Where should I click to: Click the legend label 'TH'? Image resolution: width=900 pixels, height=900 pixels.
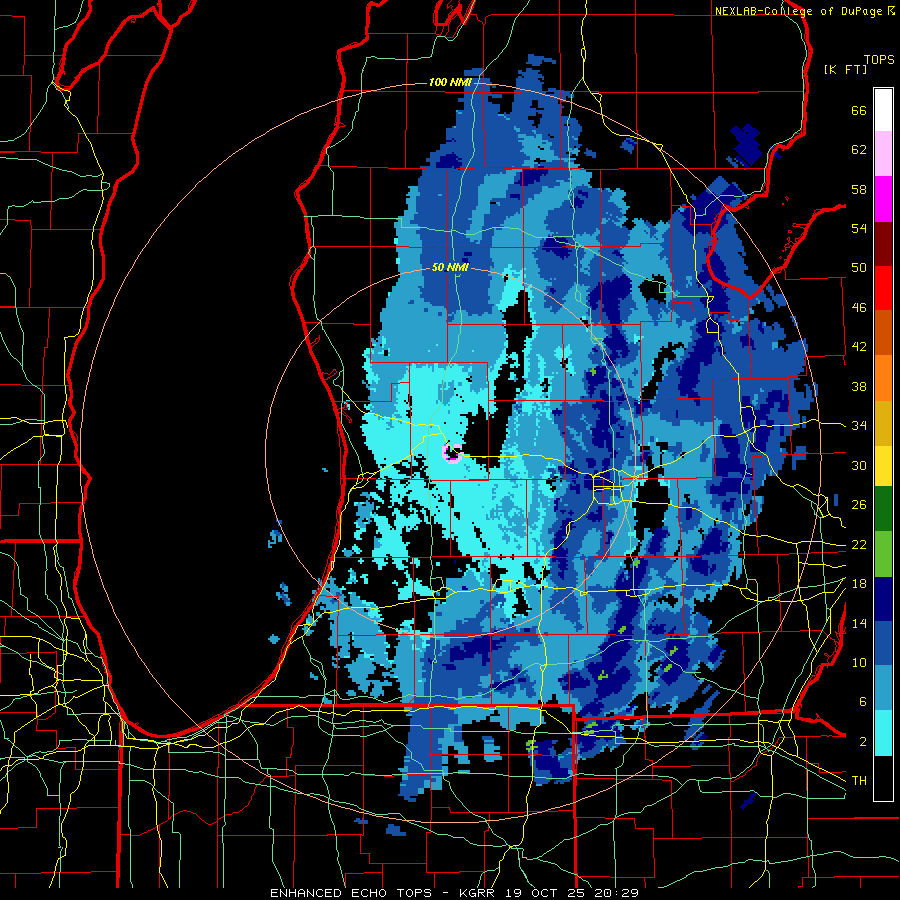(x=859, y=781)
